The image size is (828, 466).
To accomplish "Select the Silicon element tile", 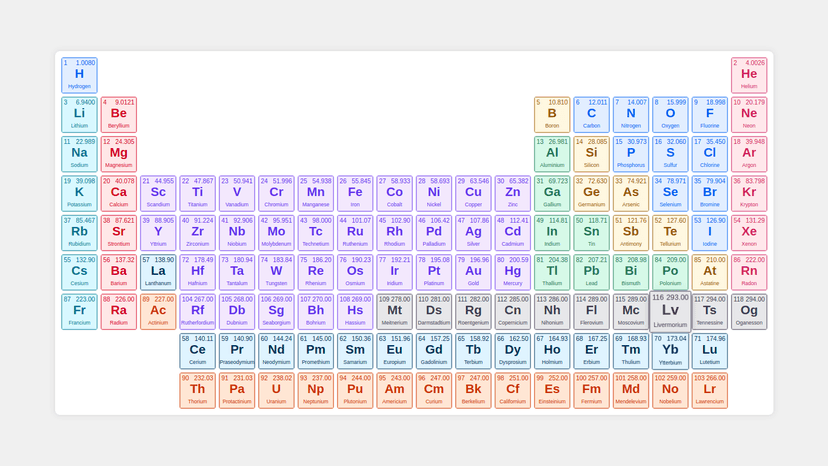I will (591, 153).
